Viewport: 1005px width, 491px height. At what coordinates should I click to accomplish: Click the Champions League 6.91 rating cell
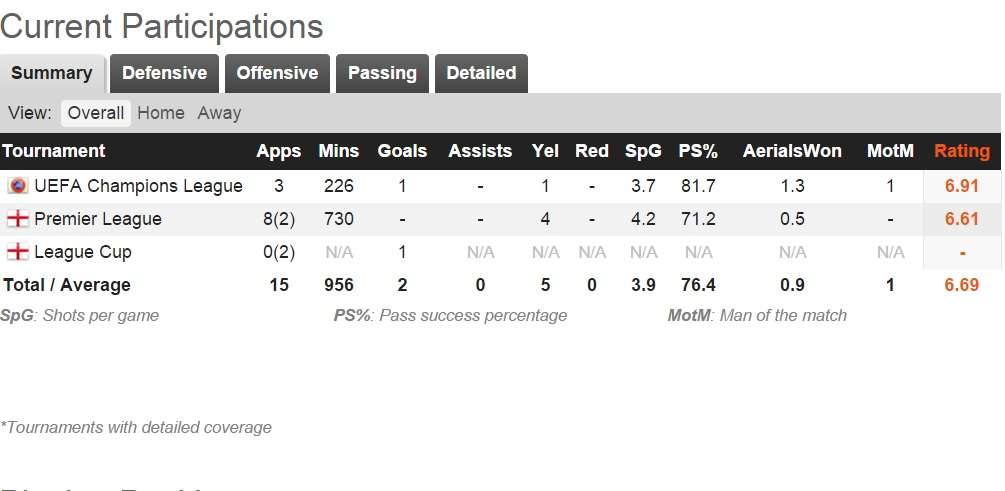point(961,186)
